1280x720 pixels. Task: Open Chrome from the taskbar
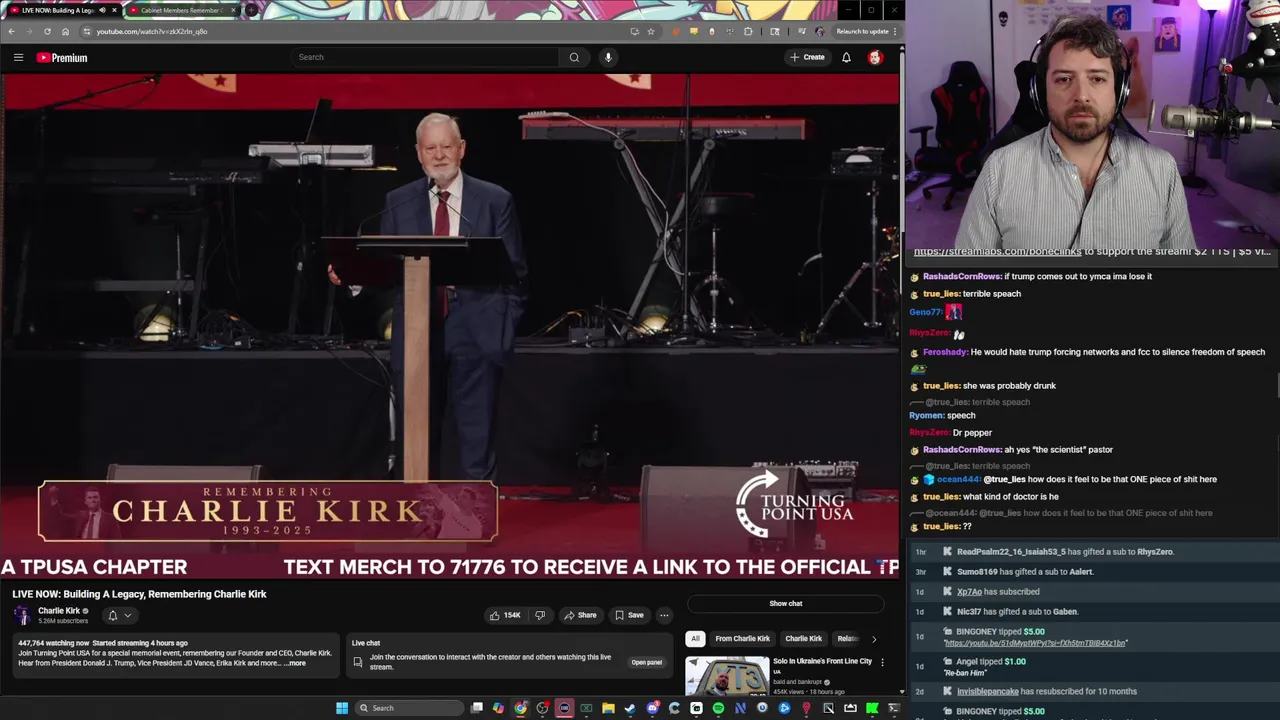click(520, 708)
